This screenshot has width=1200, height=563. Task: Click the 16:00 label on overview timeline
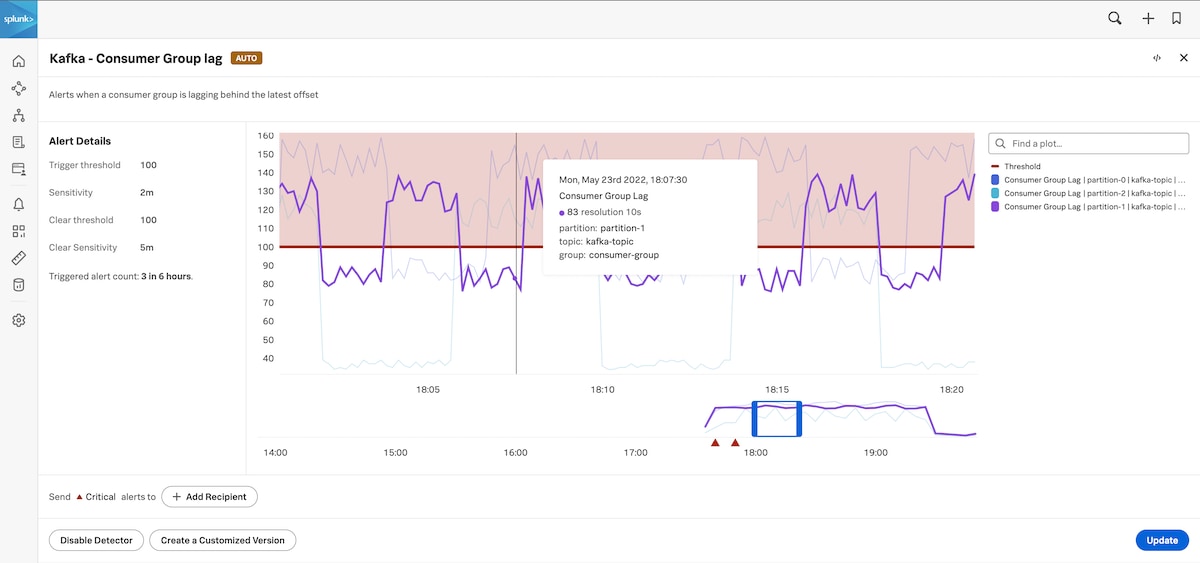point(515,453)
